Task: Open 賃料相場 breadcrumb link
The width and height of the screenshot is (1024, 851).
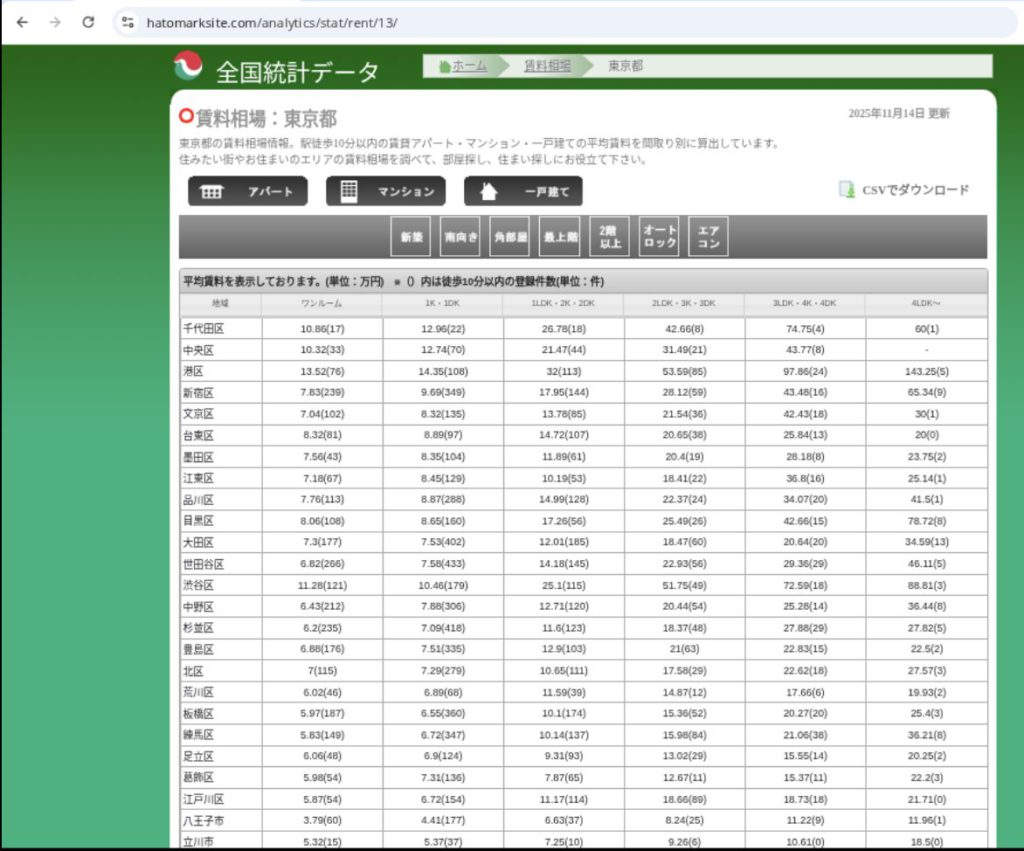Action: (x=548, y=66)
